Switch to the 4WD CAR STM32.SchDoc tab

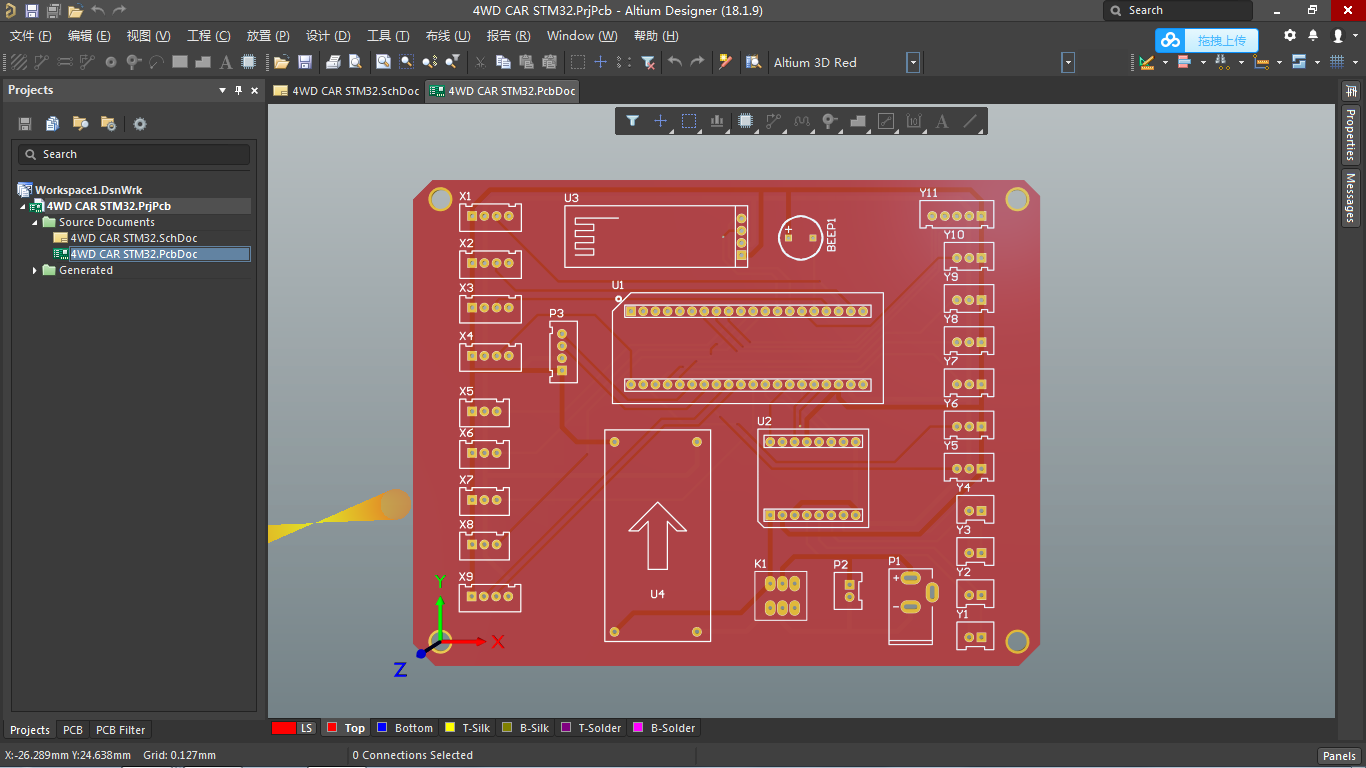click(347, 90)
